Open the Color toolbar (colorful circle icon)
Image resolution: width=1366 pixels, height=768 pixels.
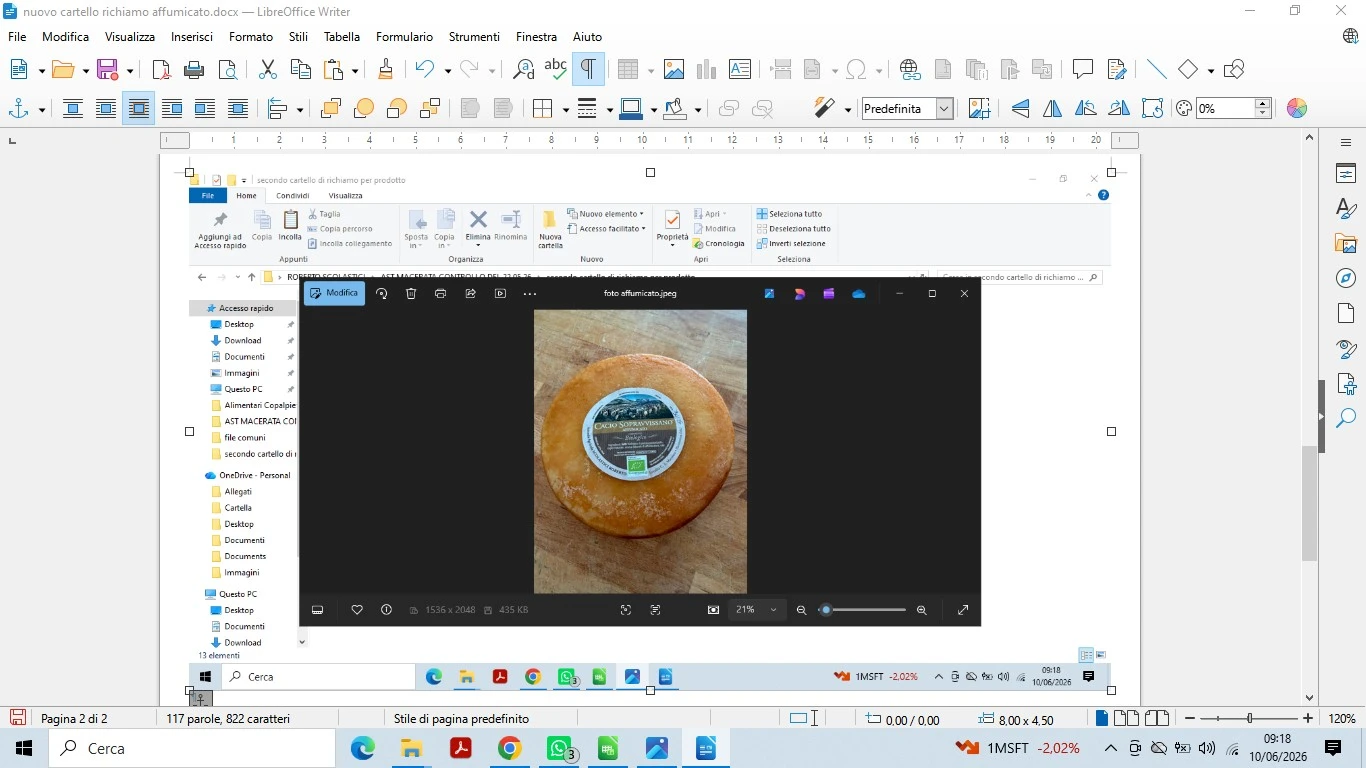[1297, 108]
